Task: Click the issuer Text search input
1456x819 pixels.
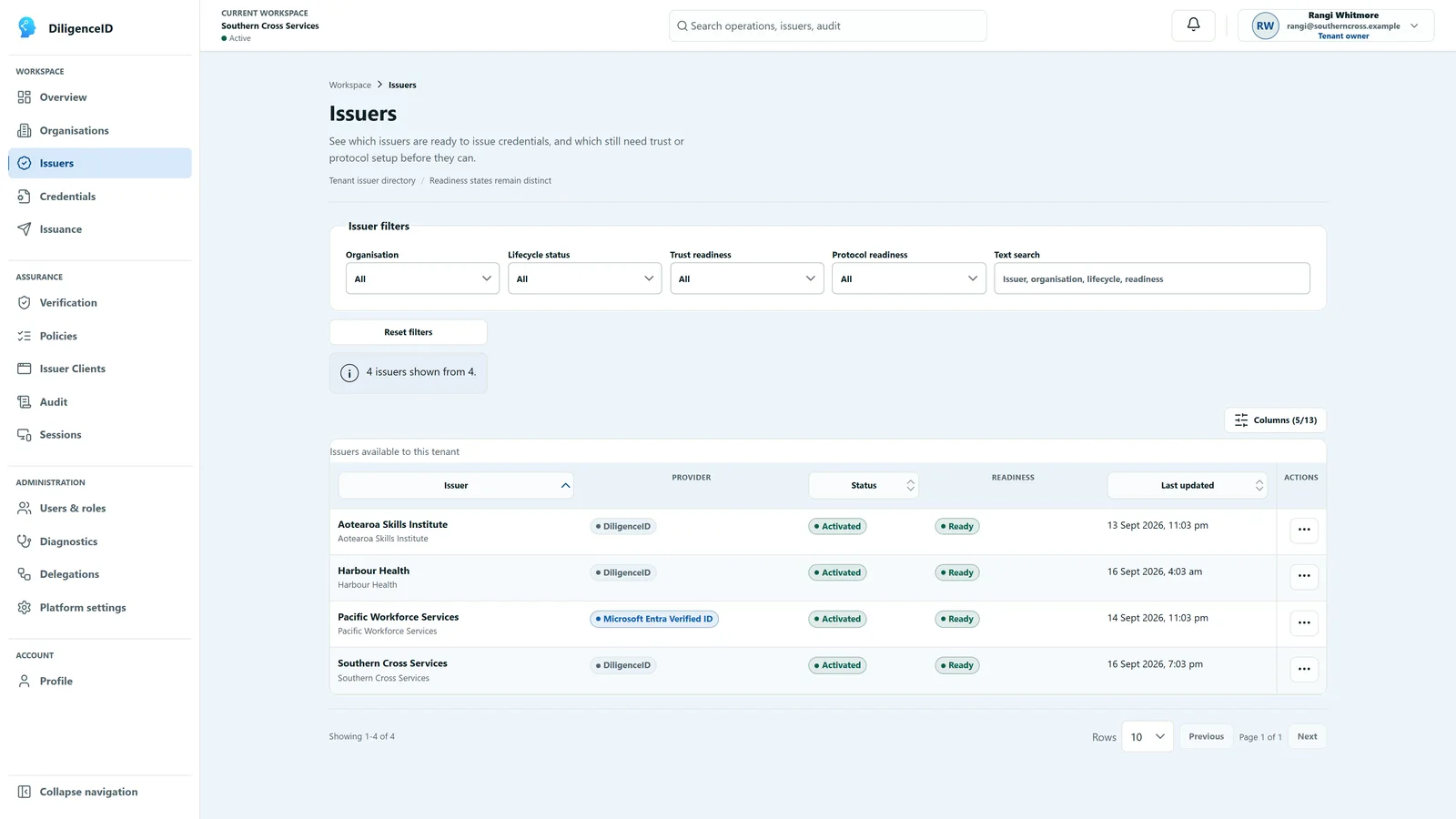Action: [x=1151, y=278]
